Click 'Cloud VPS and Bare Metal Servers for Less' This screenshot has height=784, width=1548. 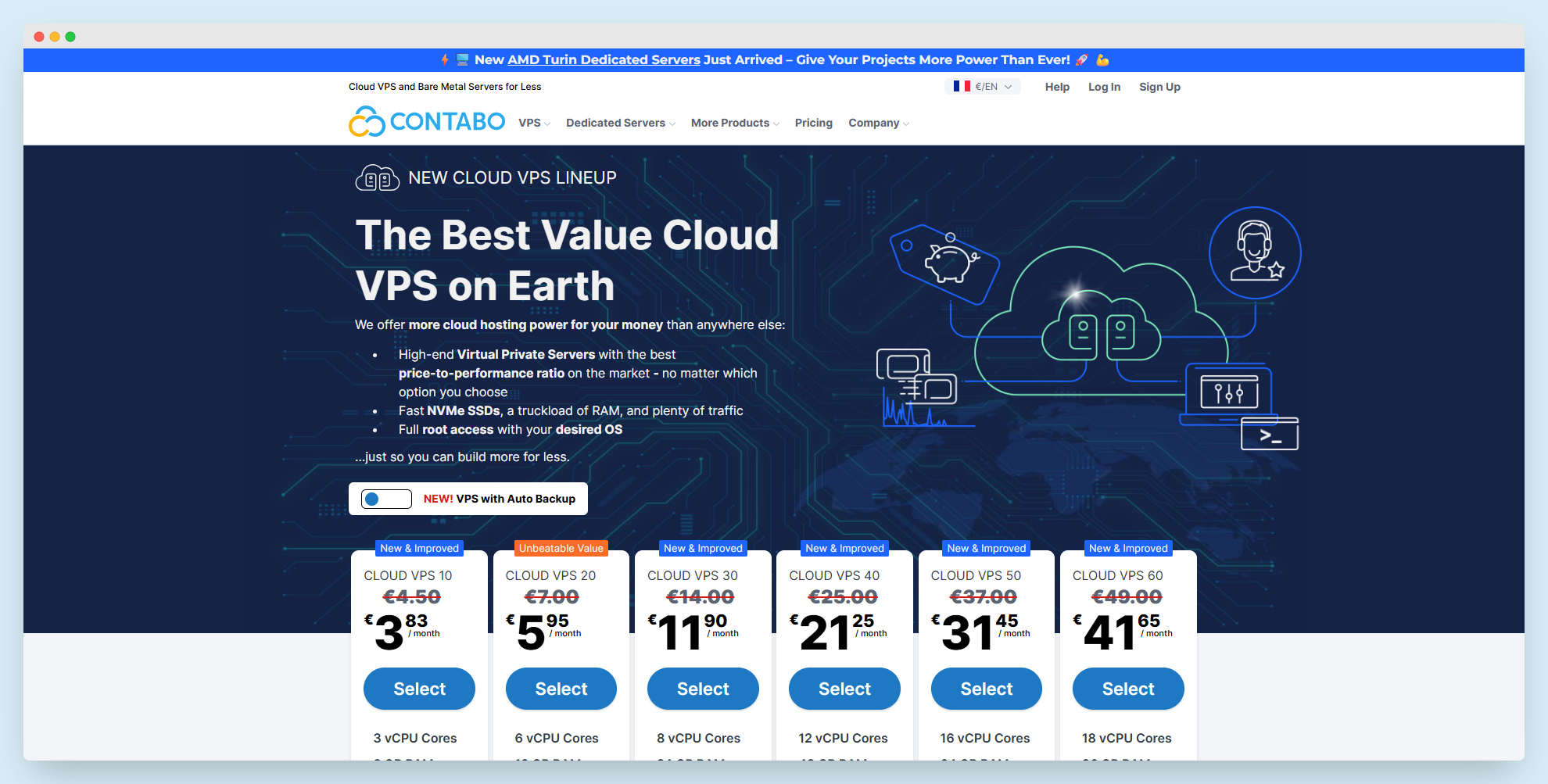445,87
